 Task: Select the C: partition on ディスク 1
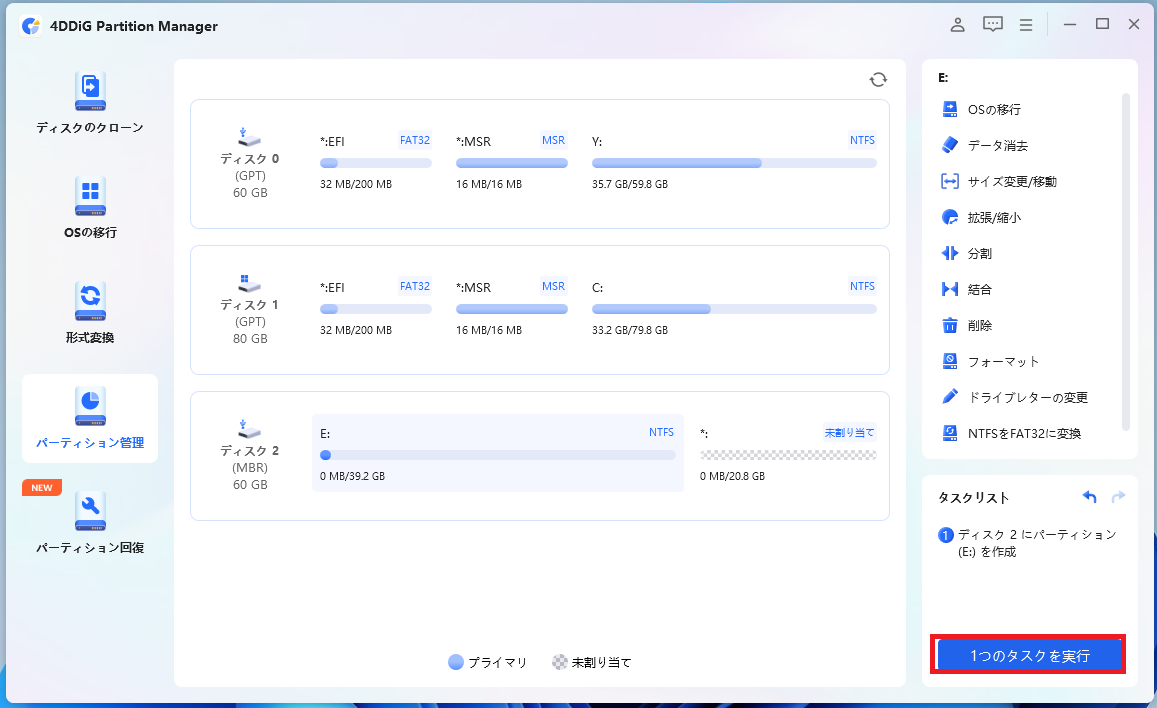733,308
